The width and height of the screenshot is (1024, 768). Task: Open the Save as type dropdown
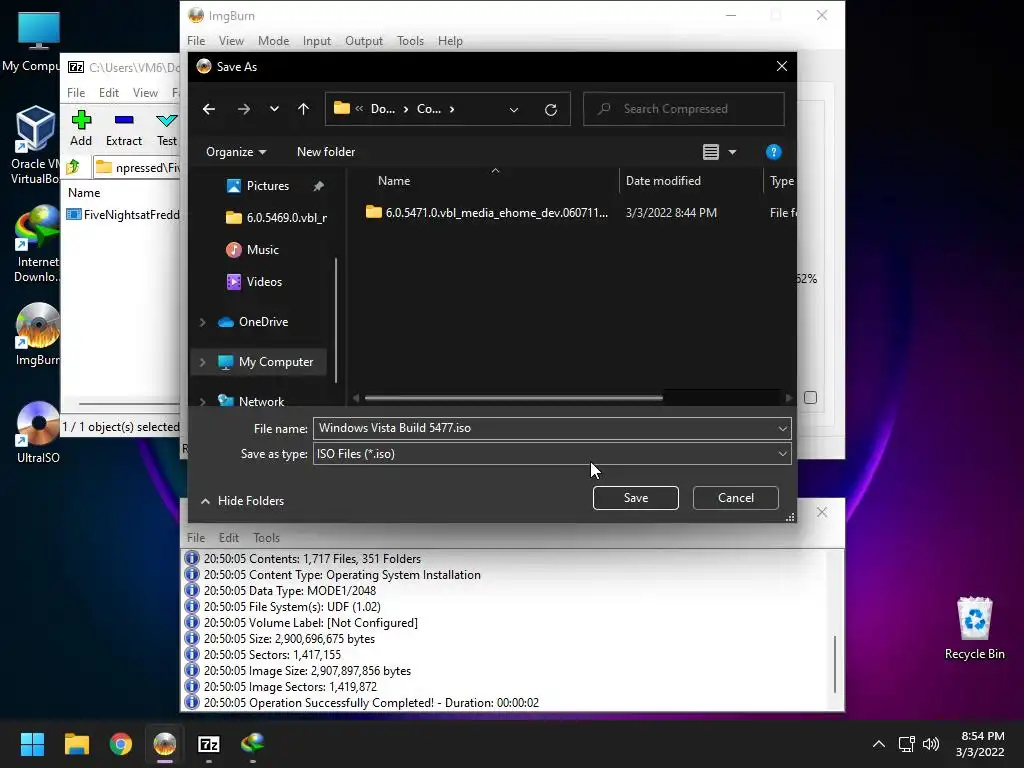[x=782, y=454]
